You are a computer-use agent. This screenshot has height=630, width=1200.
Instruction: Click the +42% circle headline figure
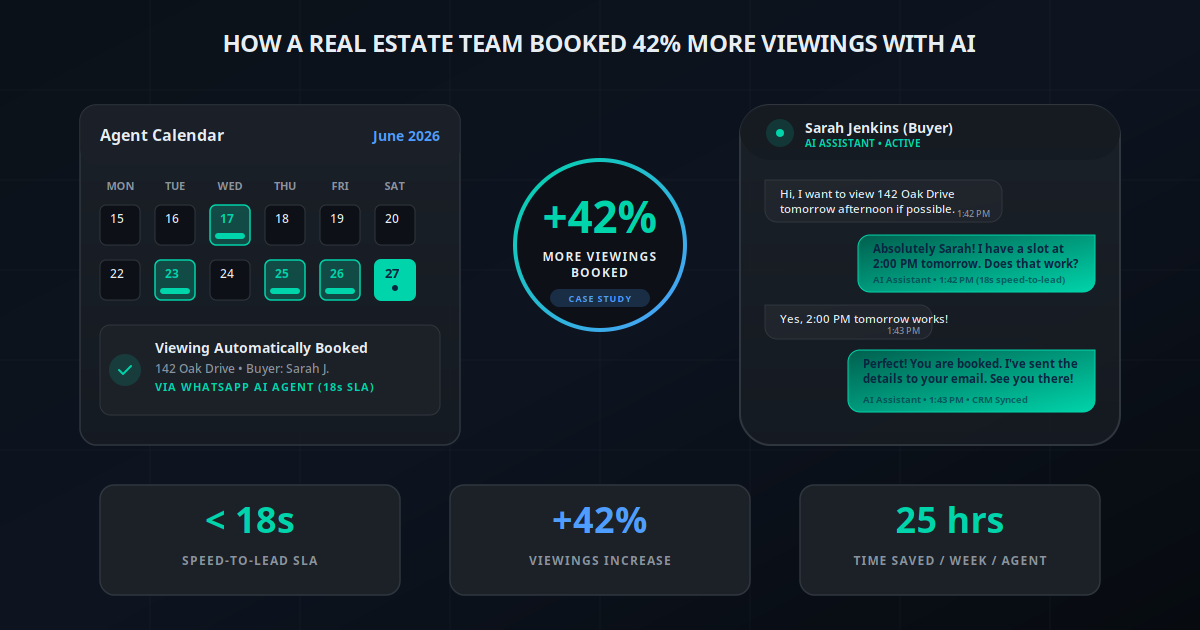pyautogui.click(x=600, y=218)
